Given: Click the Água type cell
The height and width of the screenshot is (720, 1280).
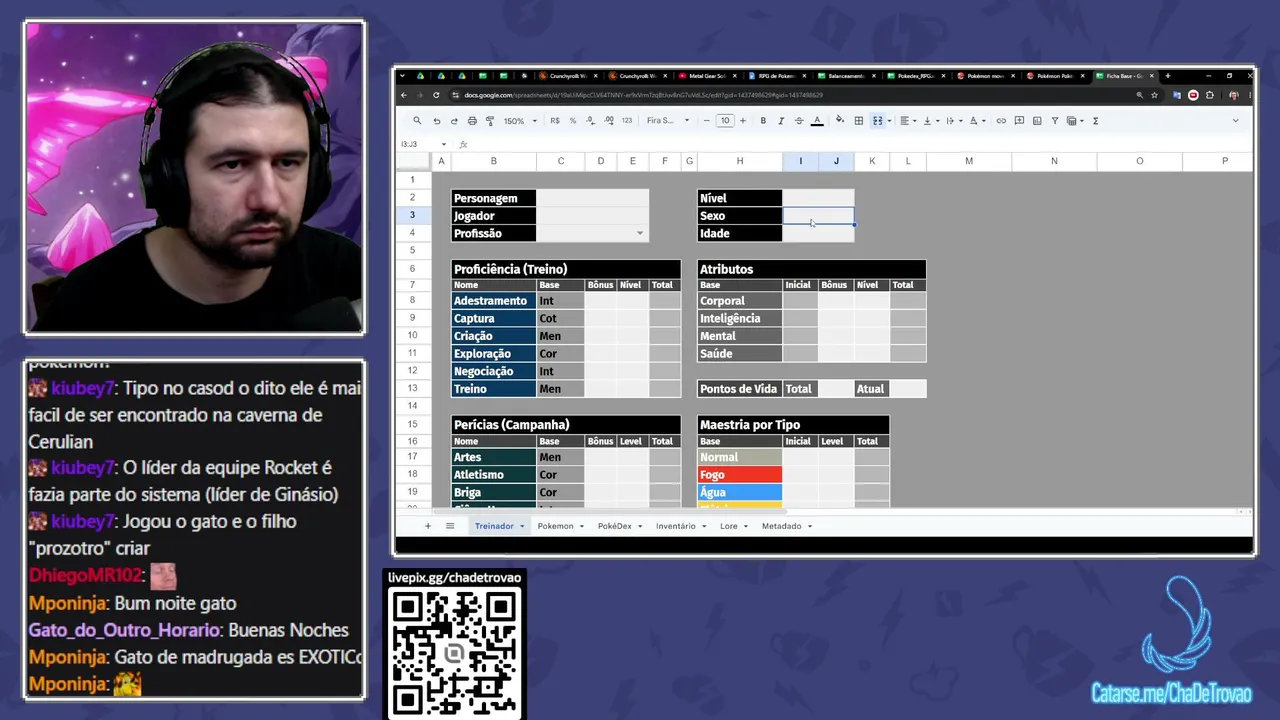Looking at the screenshot, I should (x=740, y=493).
